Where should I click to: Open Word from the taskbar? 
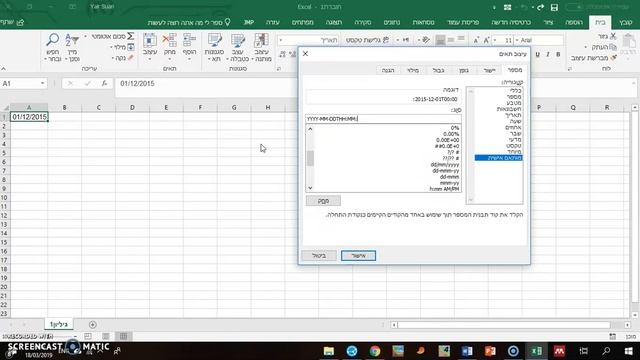[x=467, y=351]
